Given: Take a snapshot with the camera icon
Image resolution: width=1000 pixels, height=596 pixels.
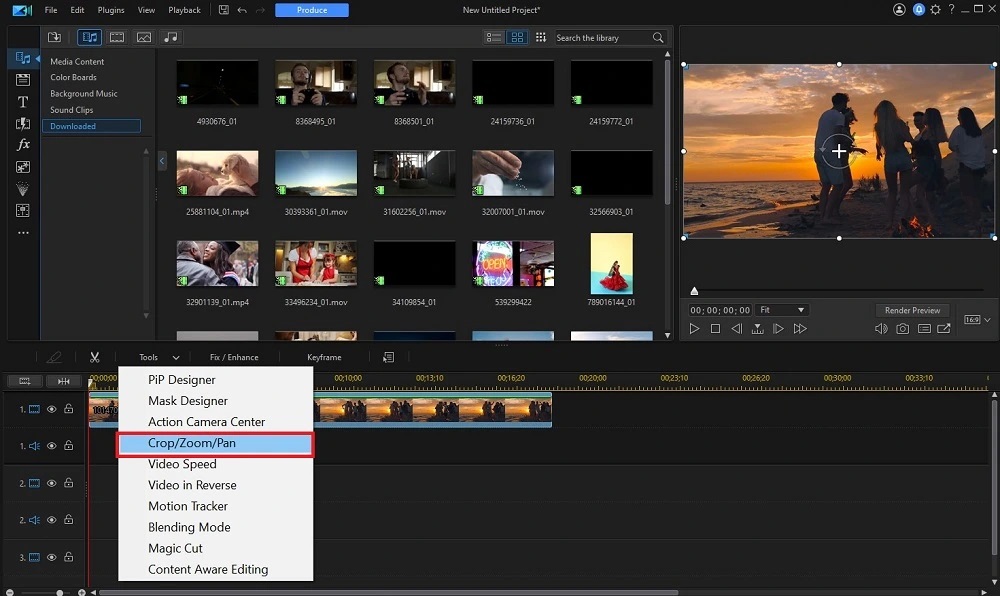Looking at the screenshot, I should point(903,329).
